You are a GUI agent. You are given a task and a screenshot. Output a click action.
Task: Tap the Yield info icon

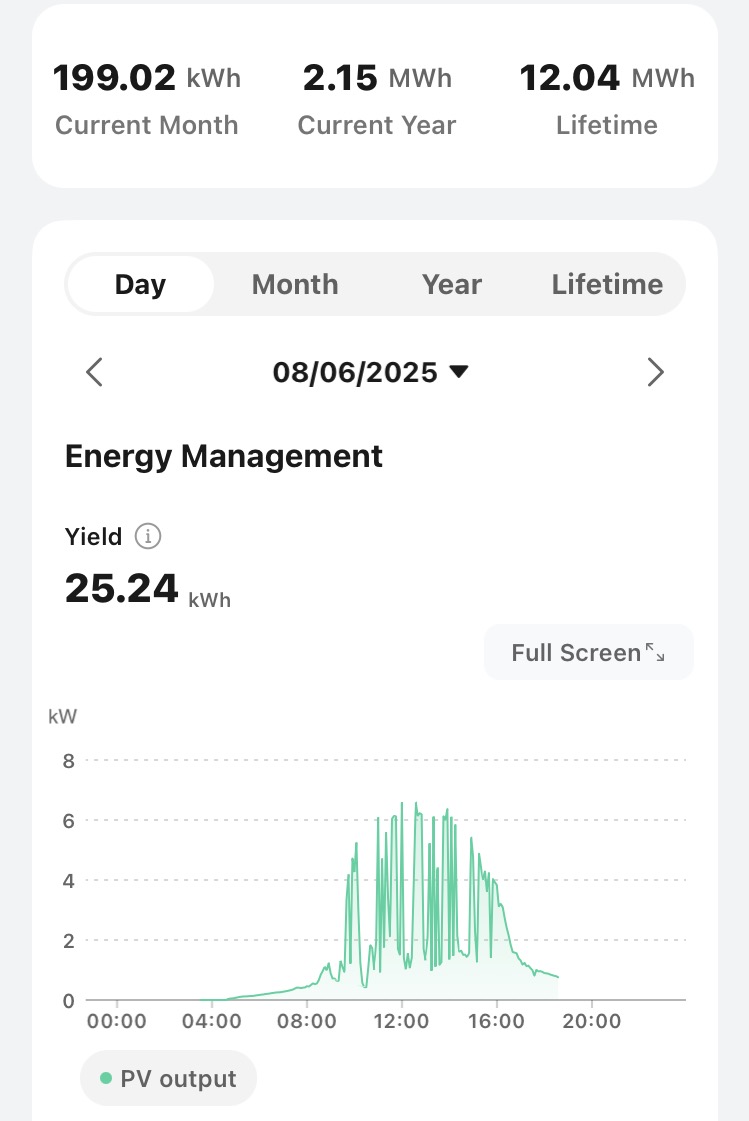148,537
